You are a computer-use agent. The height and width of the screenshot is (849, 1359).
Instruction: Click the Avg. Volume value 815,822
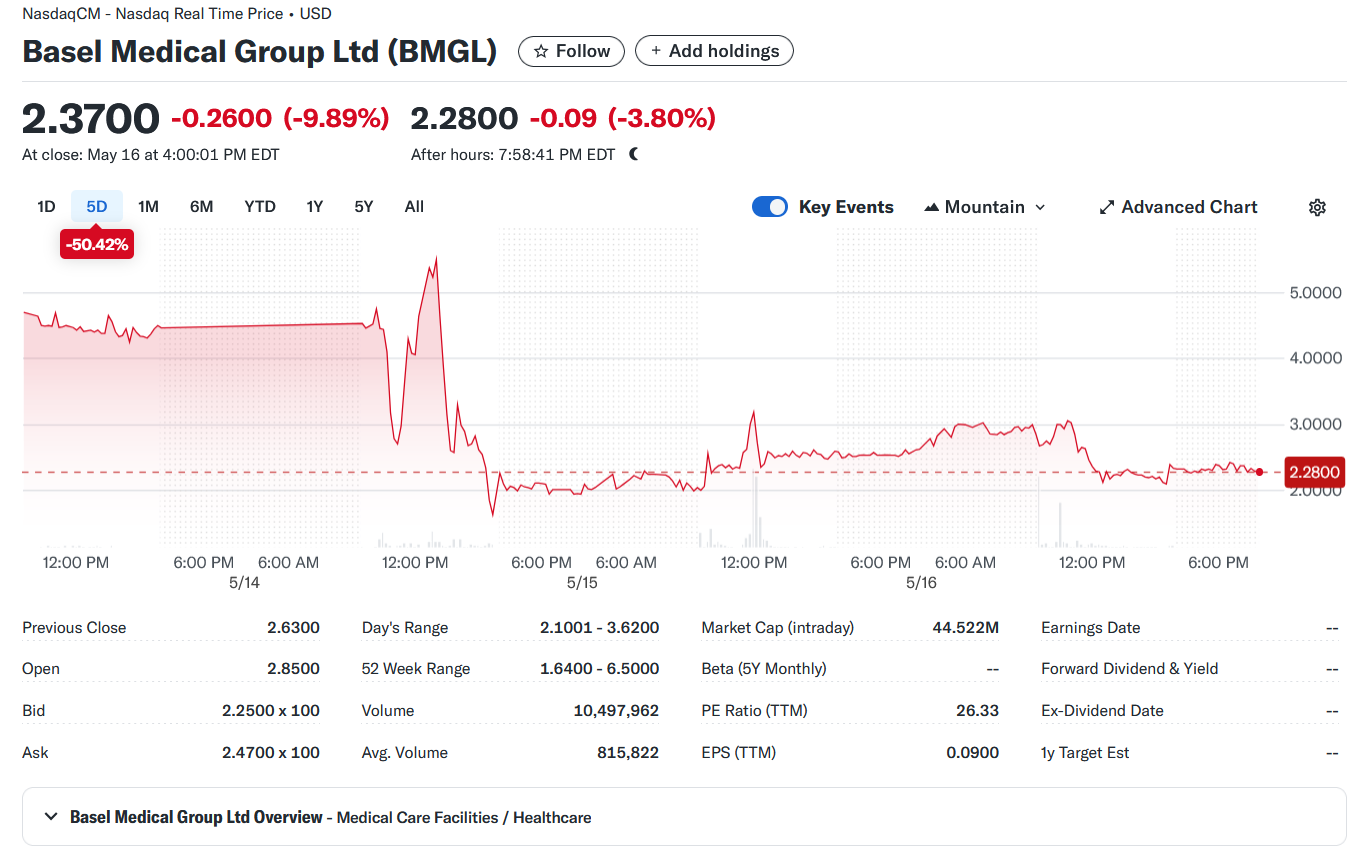point(628,753)
